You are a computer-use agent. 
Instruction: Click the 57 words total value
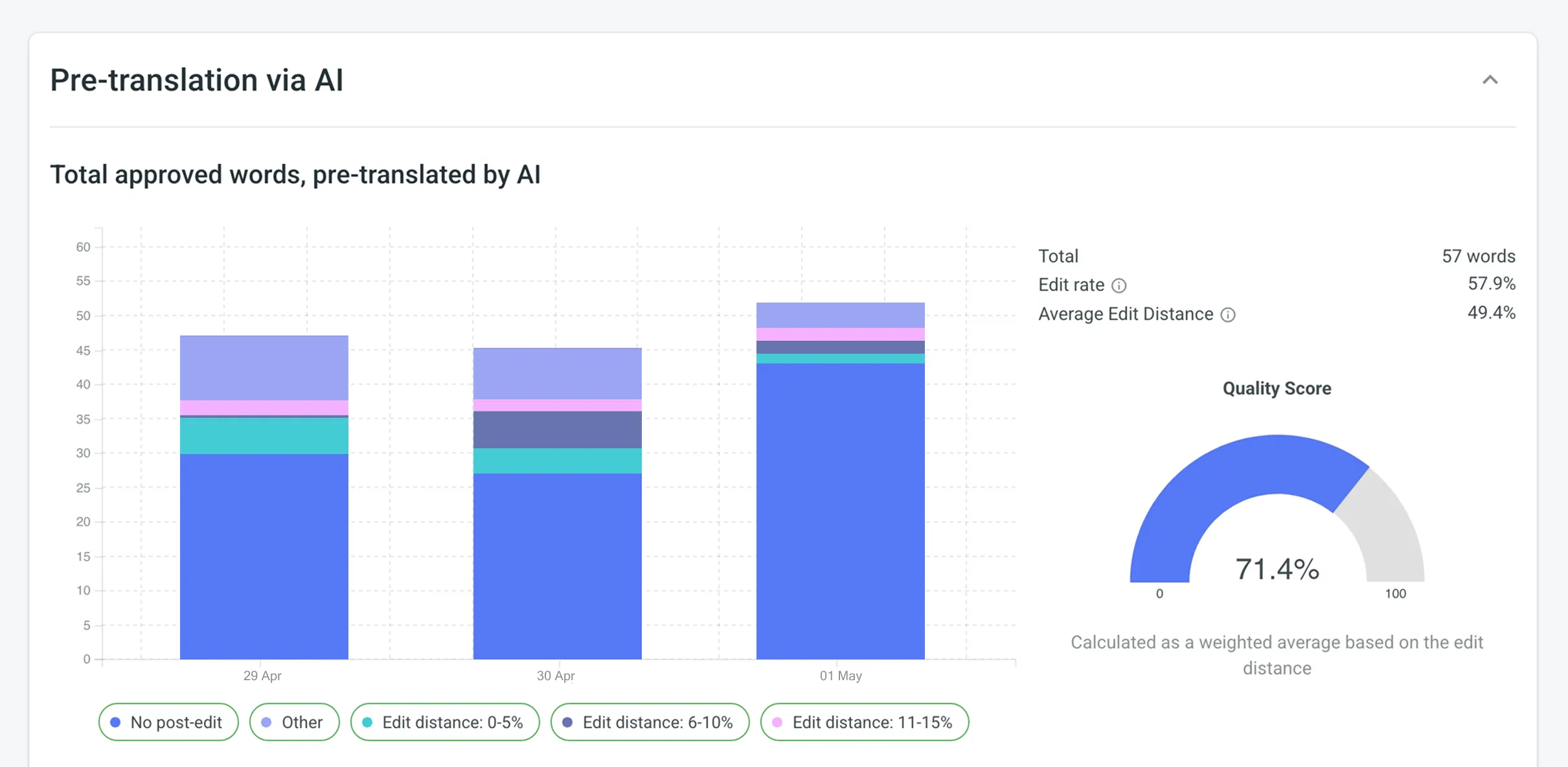click(1477, 257)
